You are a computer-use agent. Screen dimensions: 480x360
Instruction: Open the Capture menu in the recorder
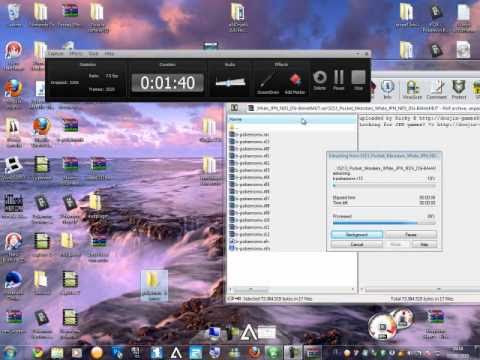point(56,54)
